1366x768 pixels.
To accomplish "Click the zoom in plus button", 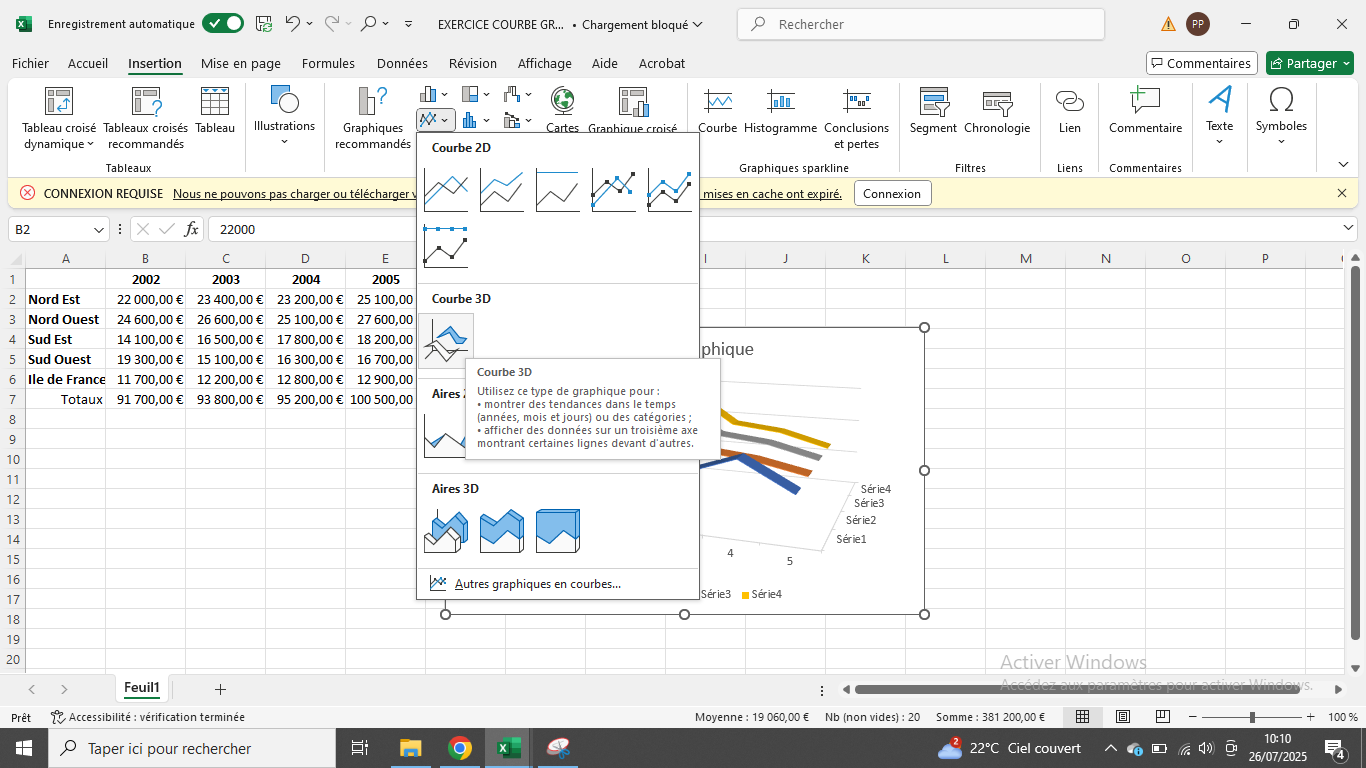I will [1311, 717].
